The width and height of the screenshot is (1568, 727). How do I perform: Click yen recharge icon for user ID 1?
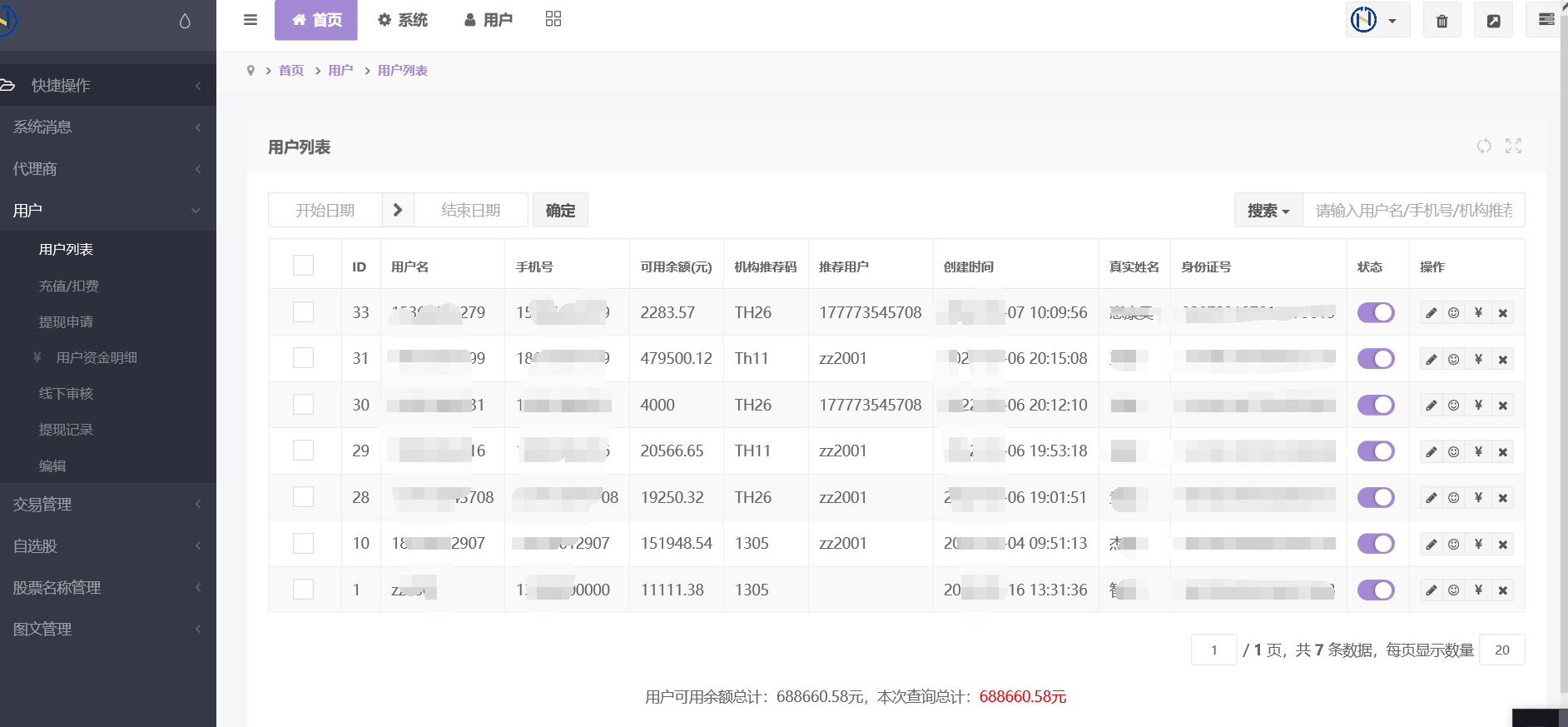pos(1478,590)
